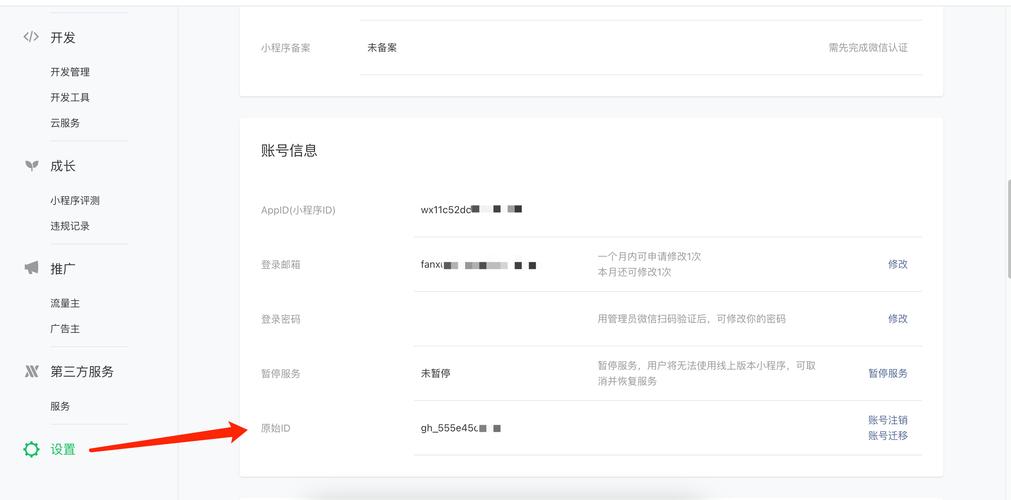1011x500 pixels.
Task: Click the 开发 code brackets icon
Action: [31, 37]
